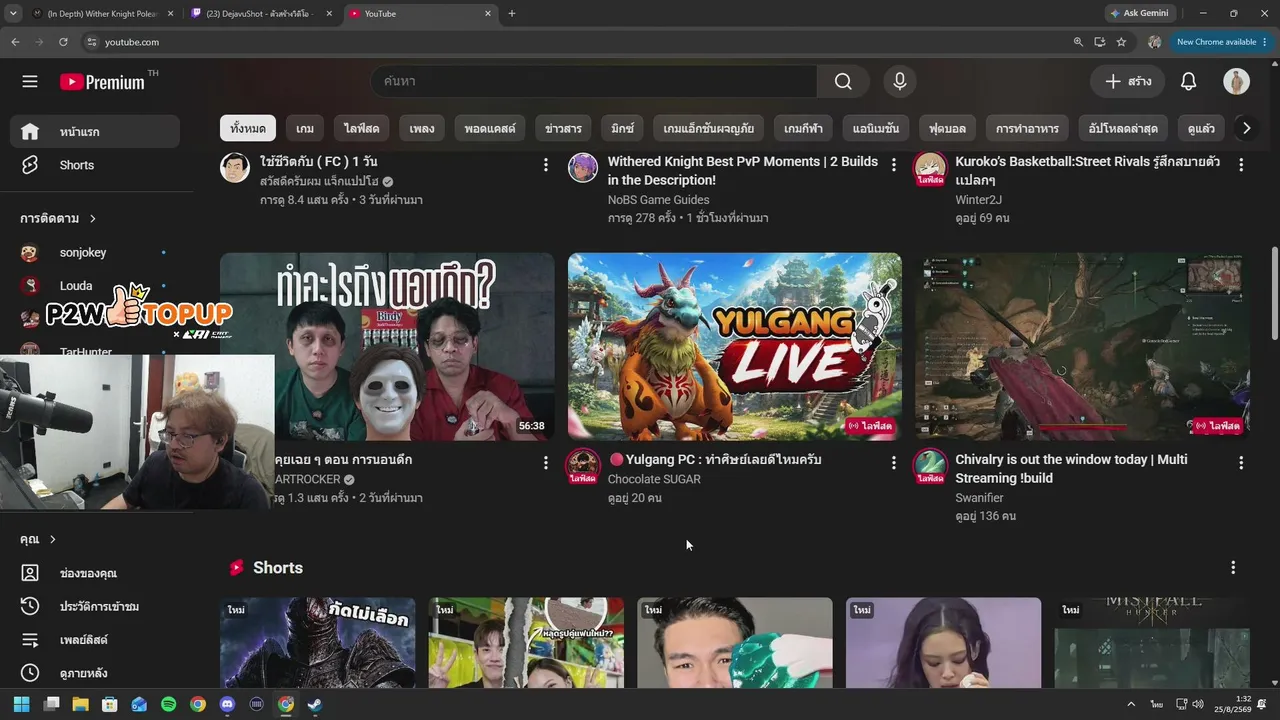Screen dimensions: 1280x720
Task: Open the Shorts section options menu
Action: (1233, 567)
